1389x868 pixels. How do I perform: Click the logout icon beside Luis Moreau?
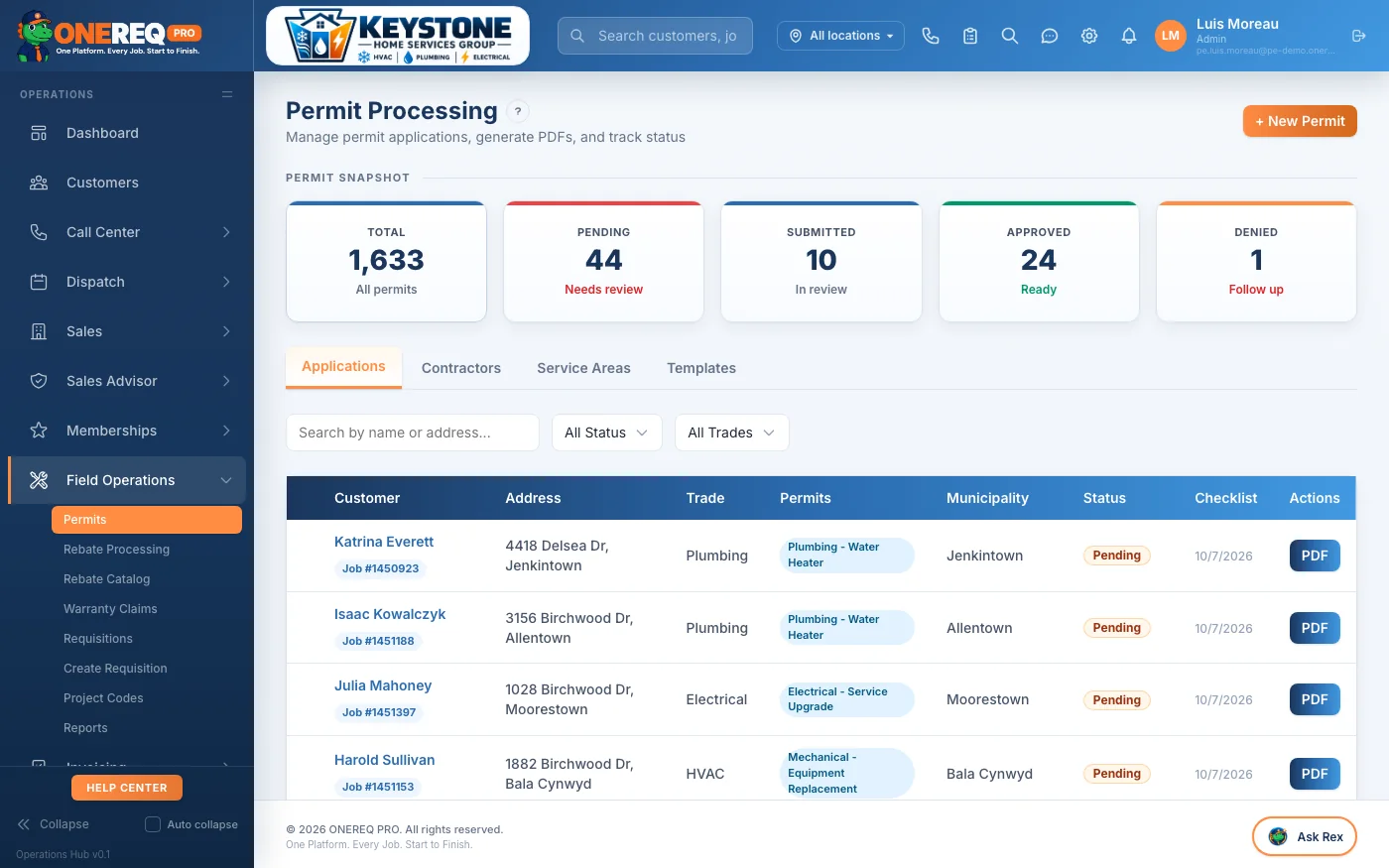tap(1359, 36)
